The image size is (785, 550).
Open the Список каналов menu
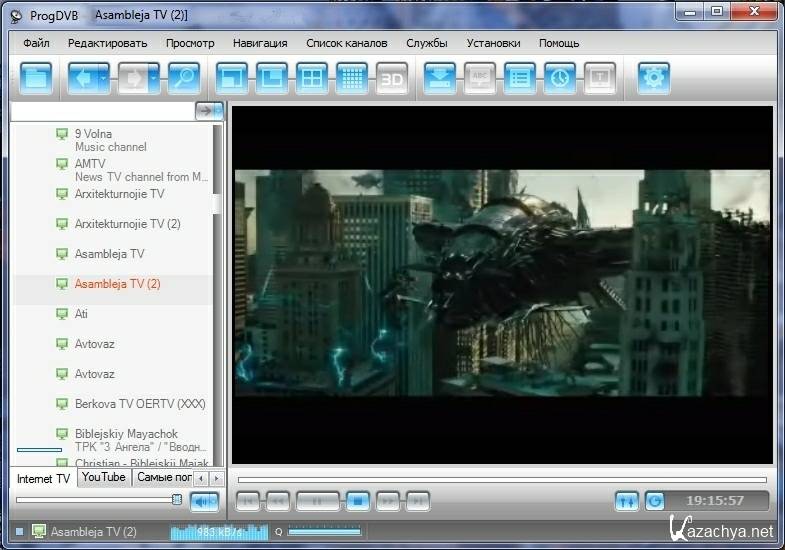346,43
